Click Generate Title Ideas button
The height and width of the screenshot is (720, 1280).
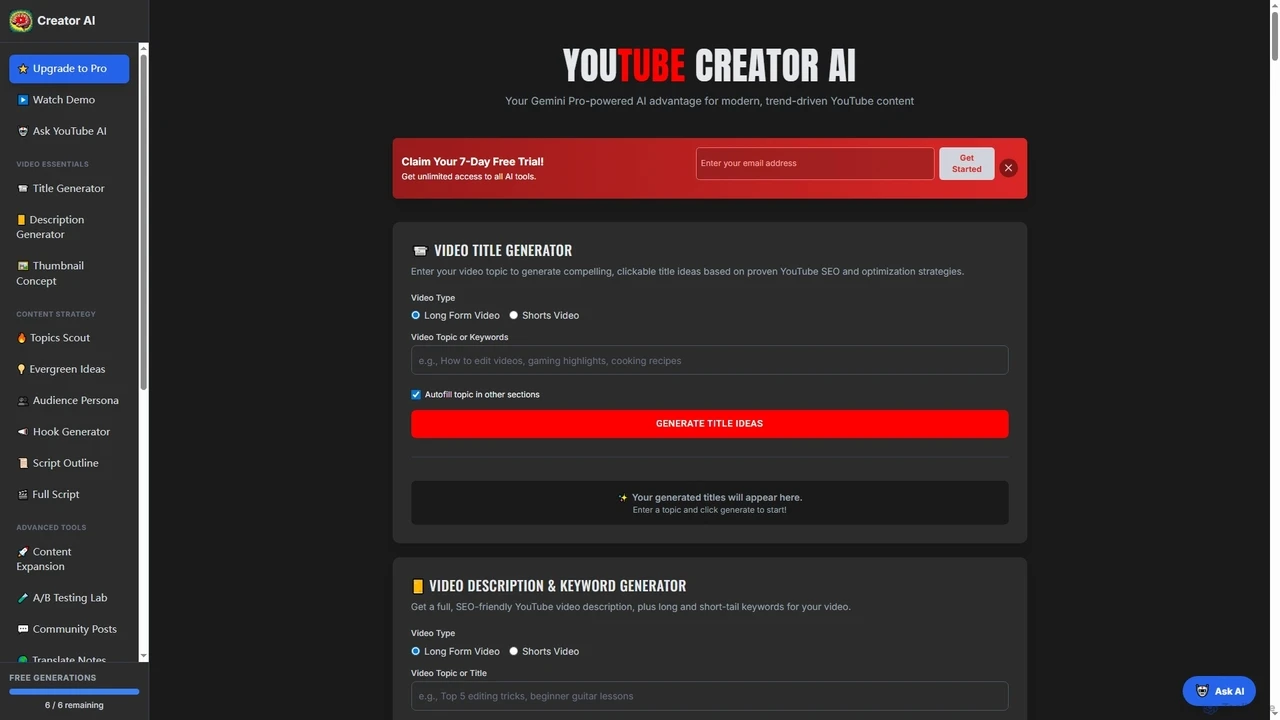(x=709, y=423)
